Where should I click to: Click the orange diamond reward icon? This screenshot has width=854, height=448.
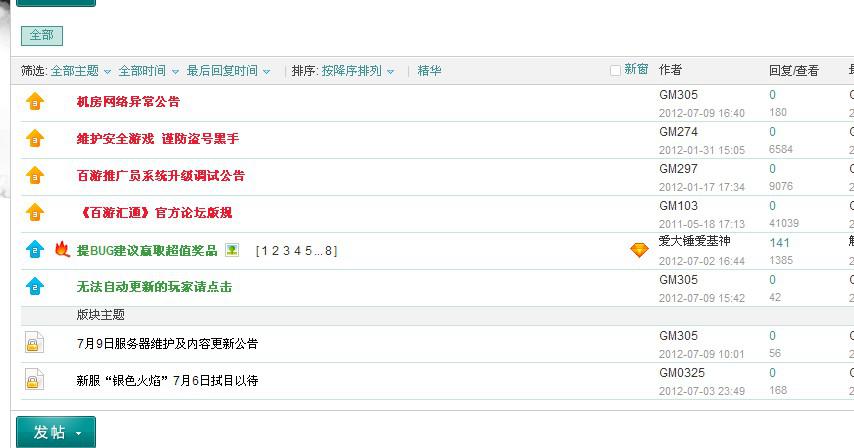[x=639, y=250]
